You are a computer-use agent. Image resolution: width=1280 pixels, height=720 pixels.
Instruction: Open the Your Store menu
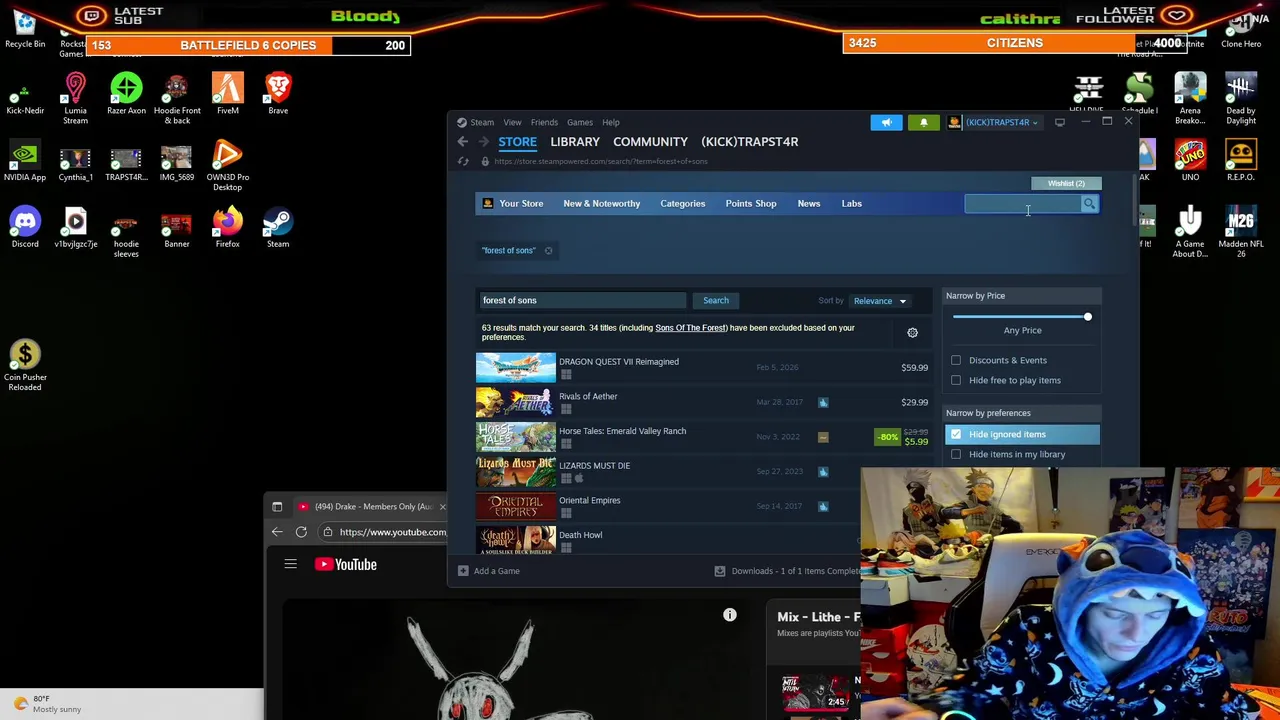click(x=521, y=204)
